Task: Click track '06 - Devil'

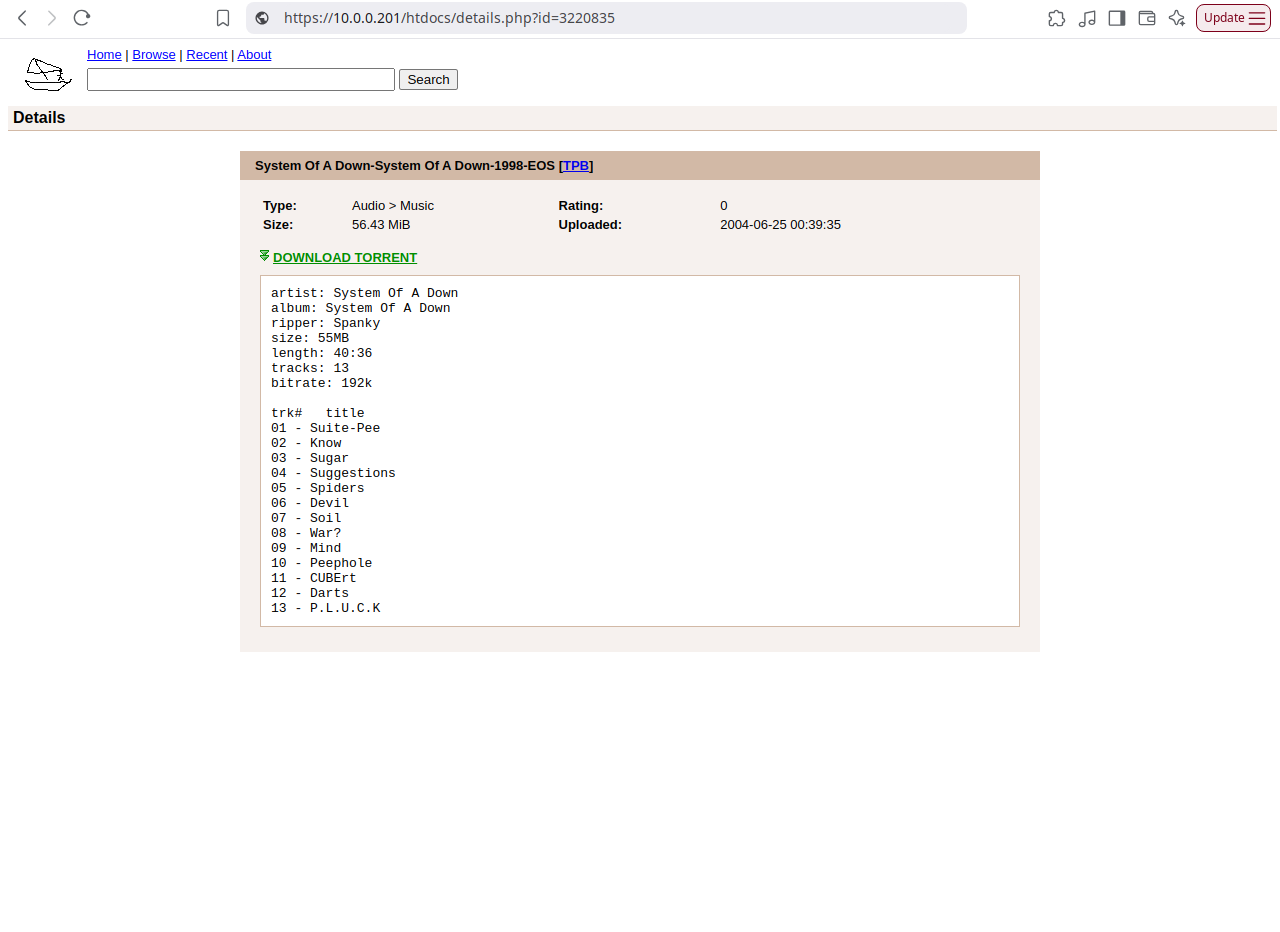Action: 310,503
